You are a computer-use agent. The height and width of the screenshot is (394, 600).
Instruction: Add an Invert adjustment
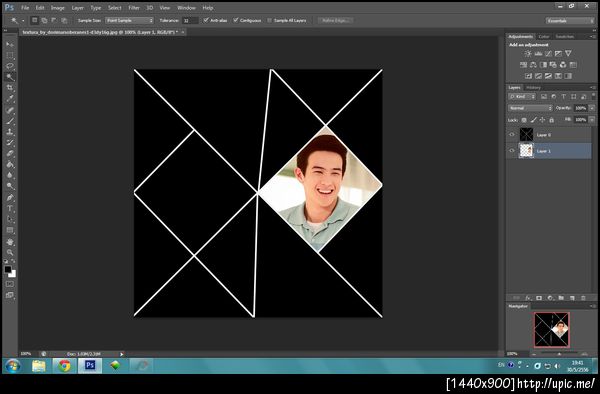point(528,76)
